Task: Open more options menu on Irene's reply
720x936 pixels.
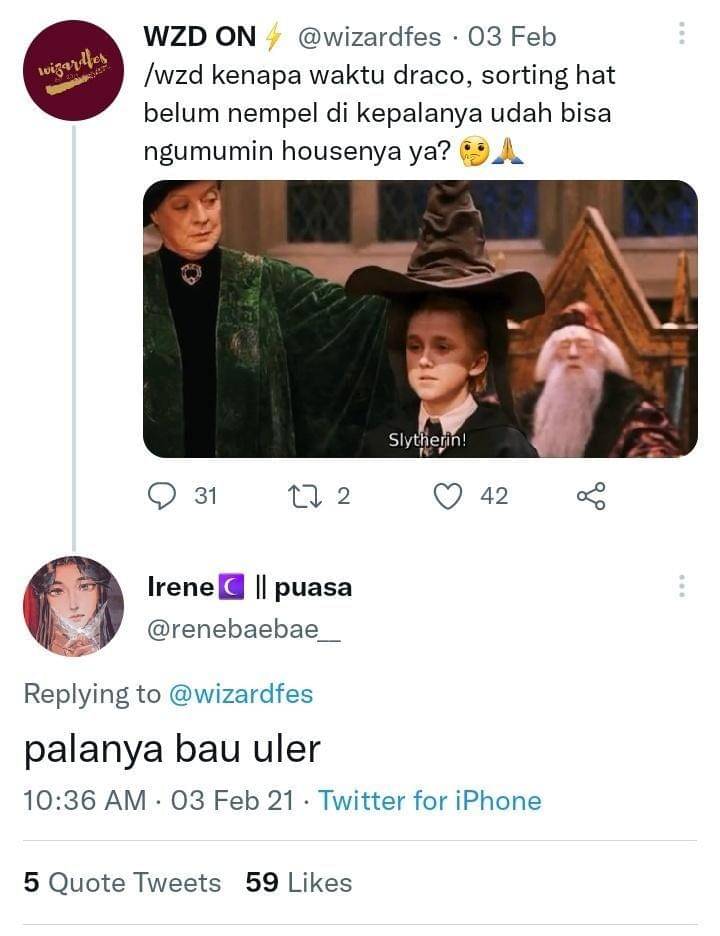Action: tap(682, 587)
